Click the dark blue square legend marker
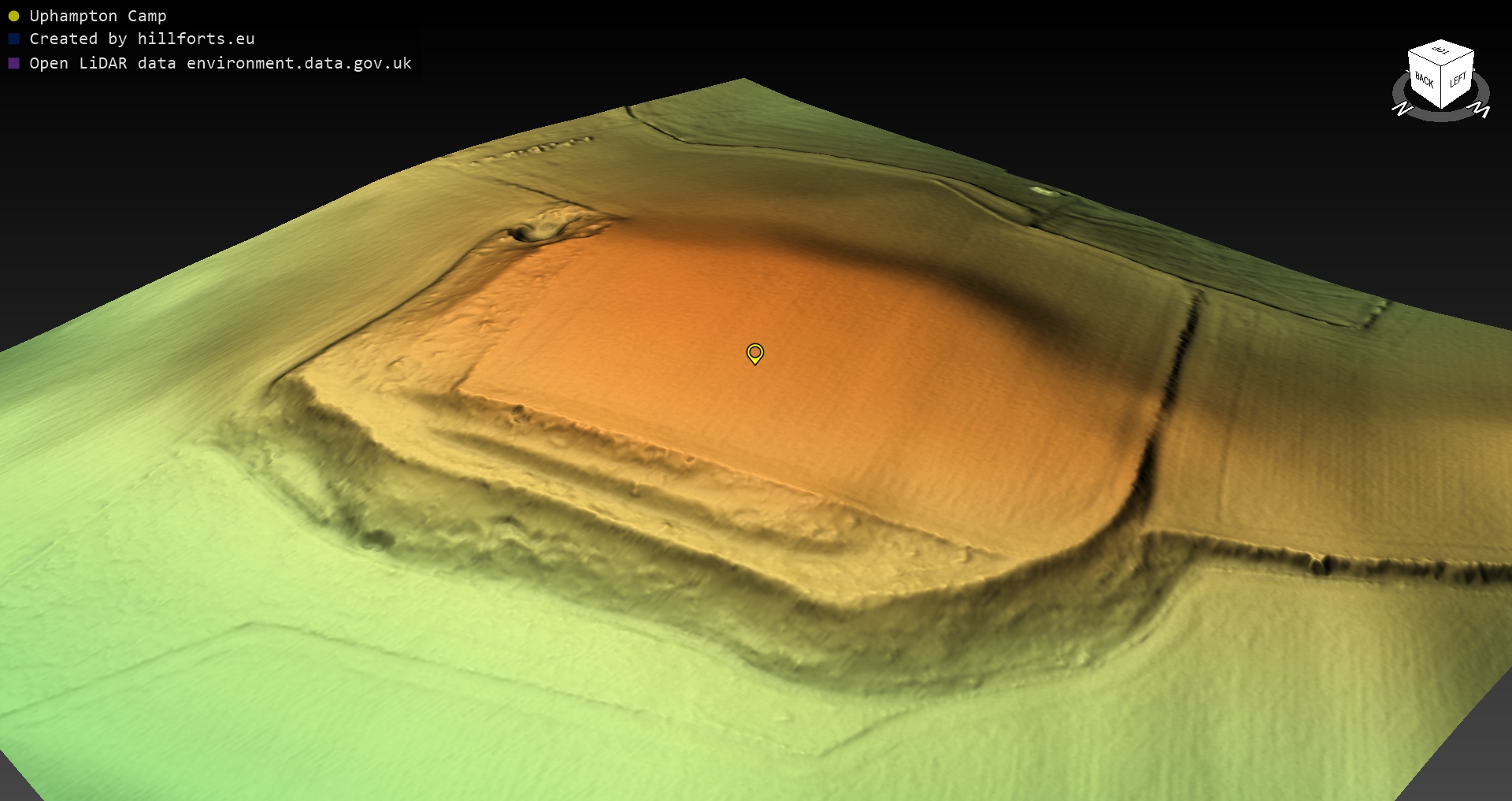 click(13, 39)
